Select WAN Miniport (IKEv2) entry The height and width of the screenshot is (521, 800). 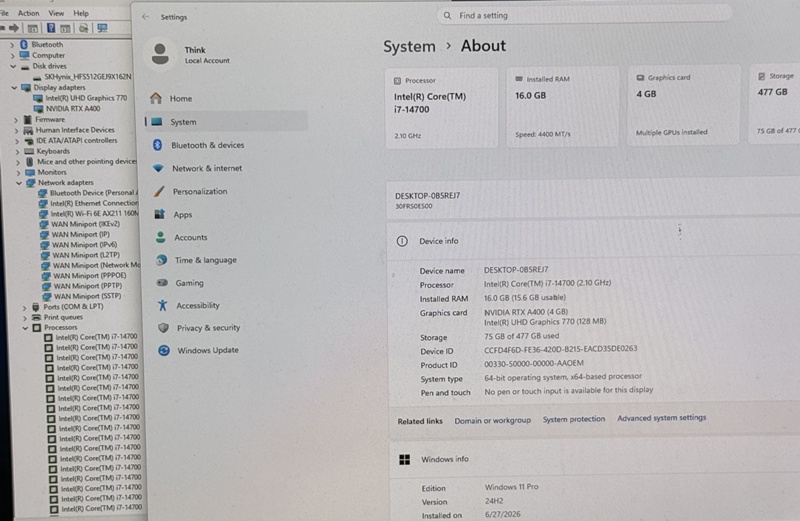86,224
